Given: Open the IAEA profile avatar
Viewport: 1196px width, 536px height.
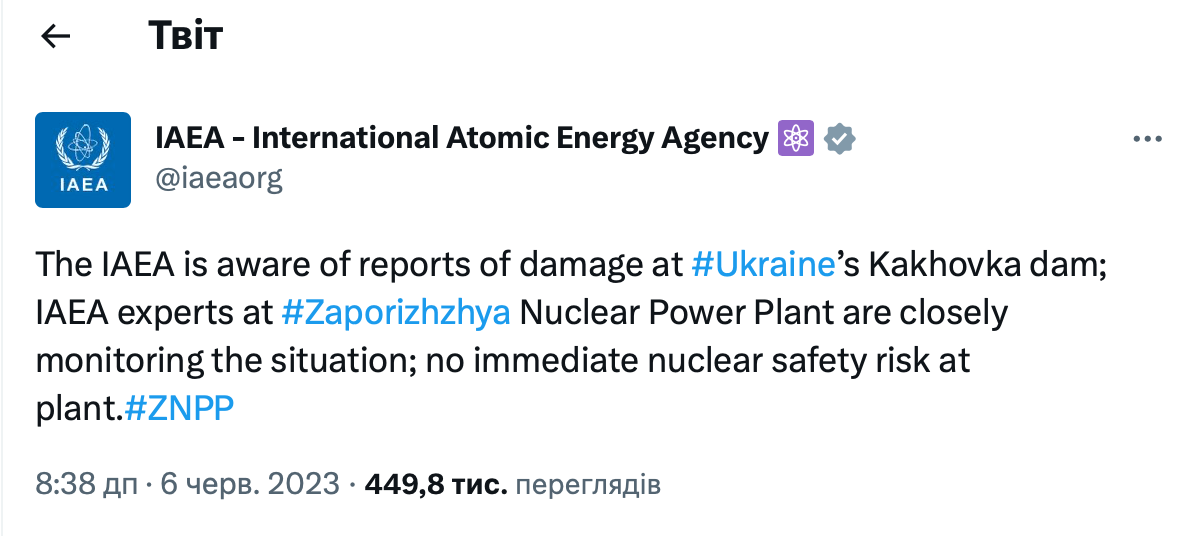Looking at the screenshot, I should [x=83, y=160].
